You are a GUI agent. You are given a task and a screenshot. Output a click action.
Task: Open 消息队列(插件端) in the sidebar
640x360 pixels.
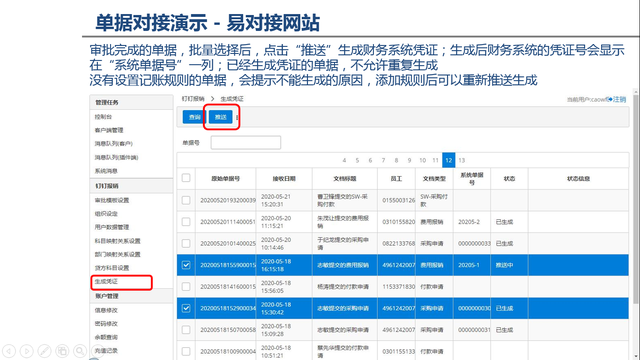[117, 158]
